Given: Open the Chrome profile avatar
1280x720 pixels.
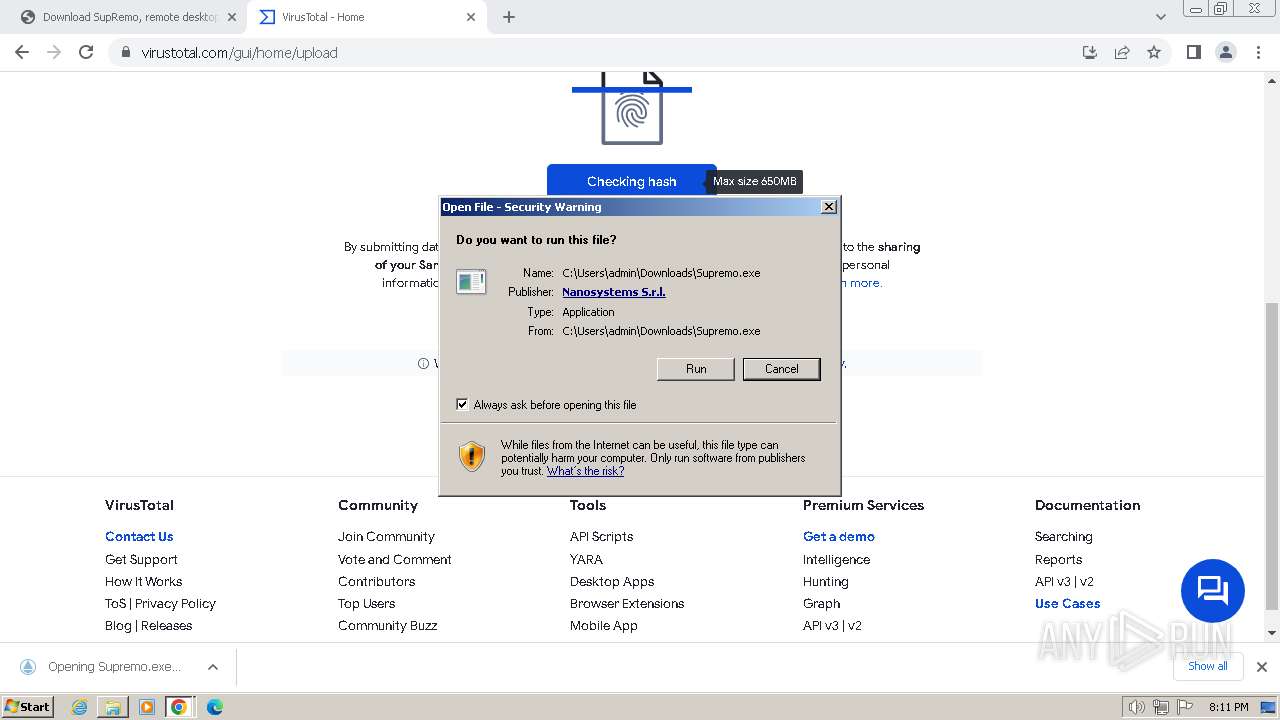Looking at the screenshot, I should [x=1226, y=52].
